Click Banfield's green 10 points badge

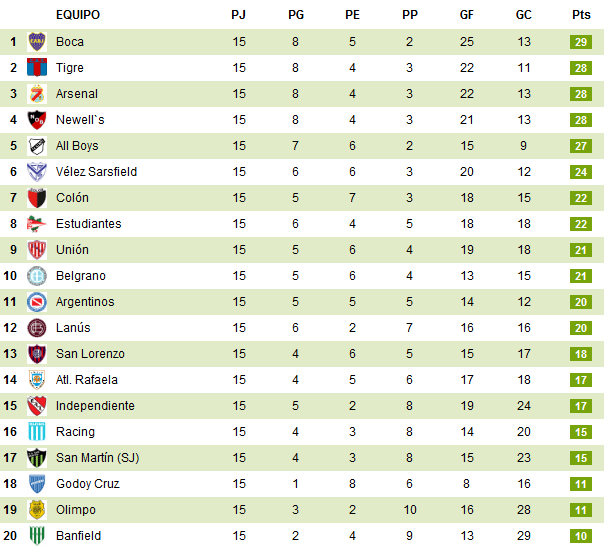[x=581, y=536]
